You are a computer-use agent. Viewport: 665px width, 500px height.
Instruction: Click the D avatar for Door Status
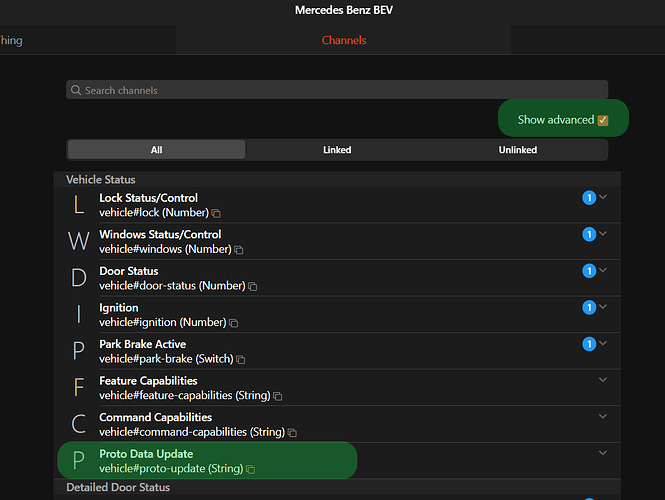point(79,278)
